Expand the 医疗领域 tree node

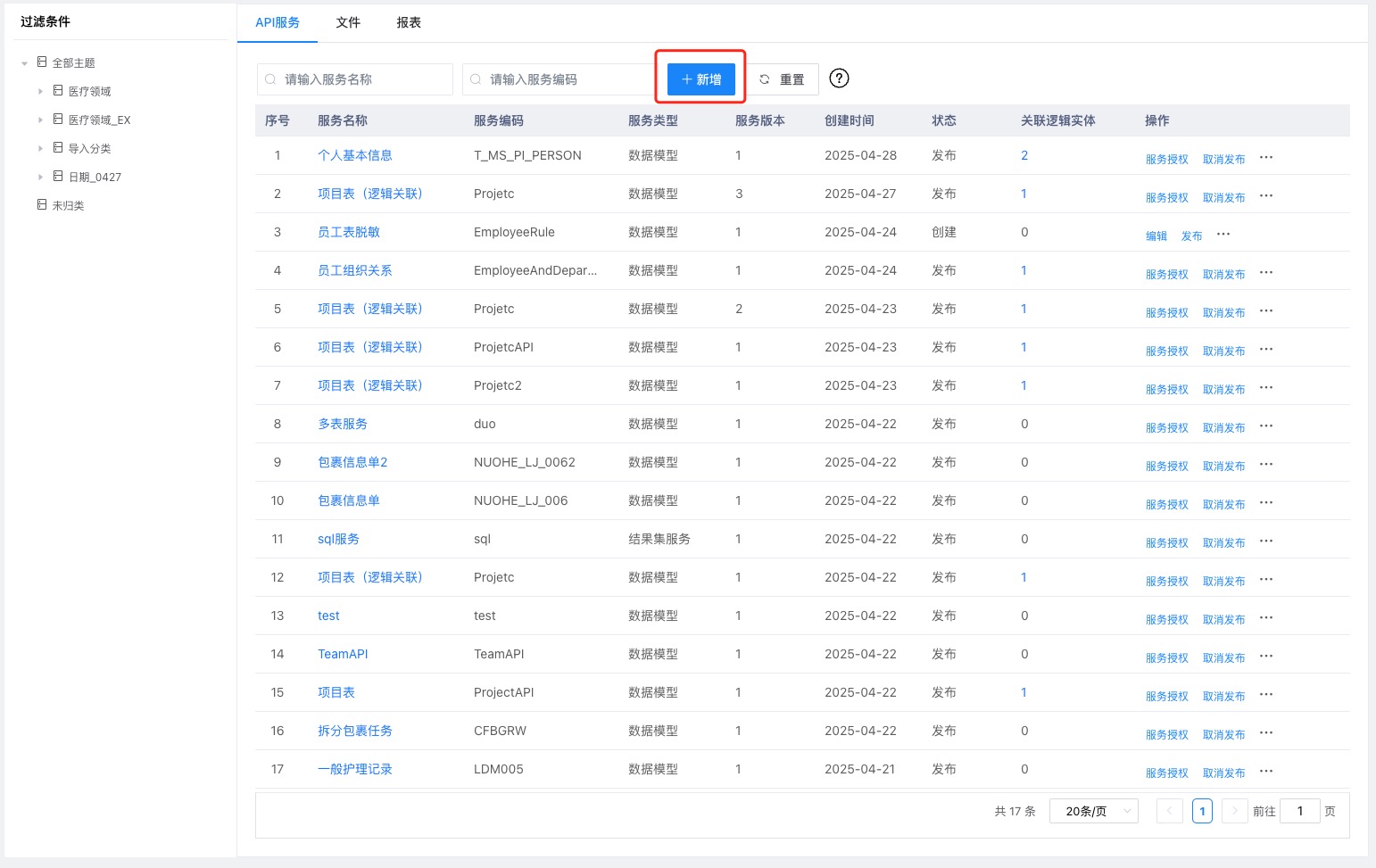40,92
